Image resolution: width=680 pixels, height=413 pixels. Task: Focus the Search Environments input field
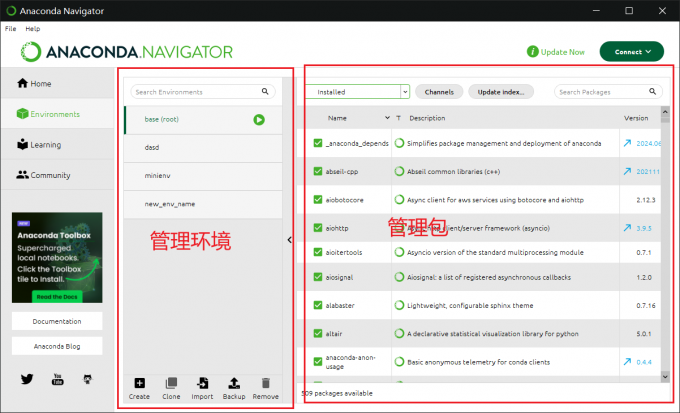[x=203, y=92]
